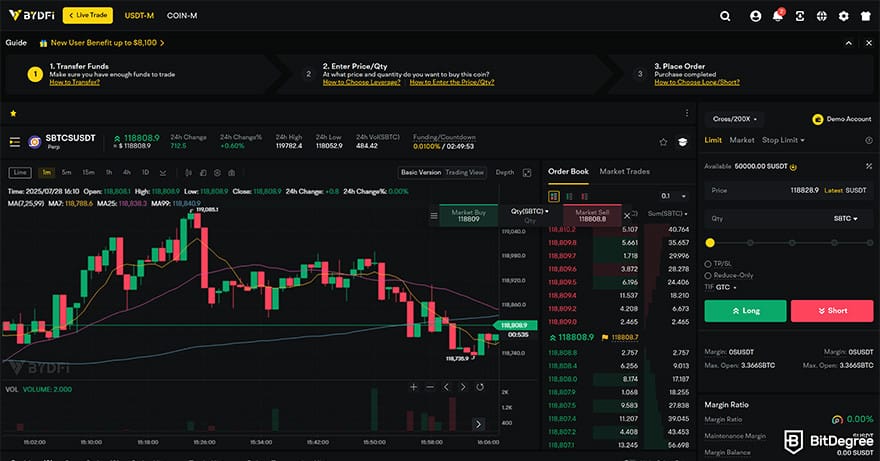The width and height of the screenshot is (880, 461).
Task: Click the yellow position-size slider handle
Action: pos(710,243)
